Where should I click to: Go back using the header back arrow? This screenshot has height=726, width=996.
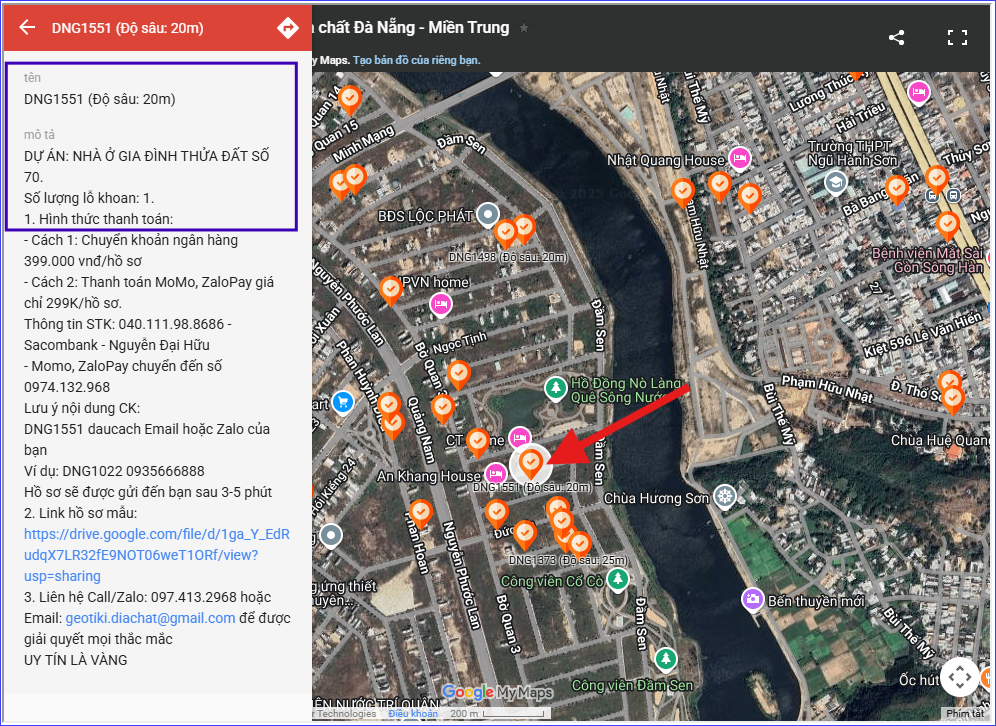(27, 27)
